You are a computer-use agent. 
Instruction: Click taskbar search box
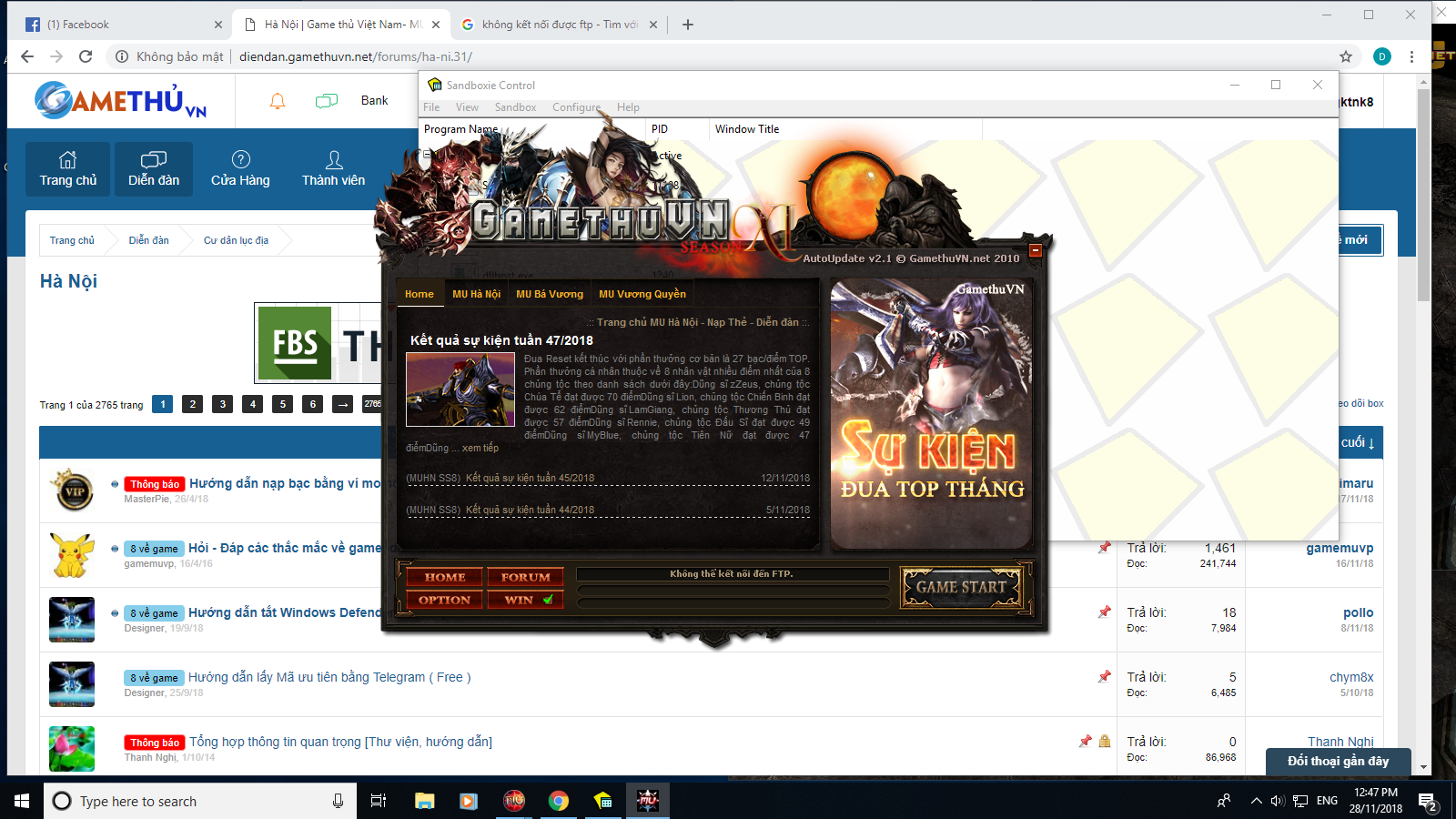200,801
